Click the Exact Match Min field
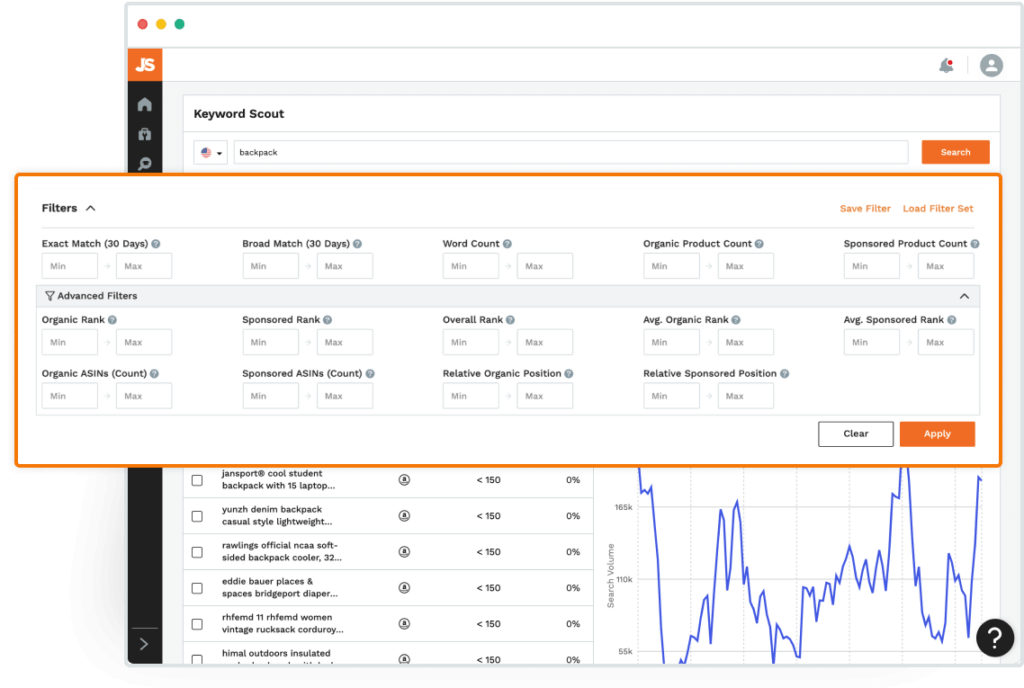1024x688 pixels. point(70,266)
